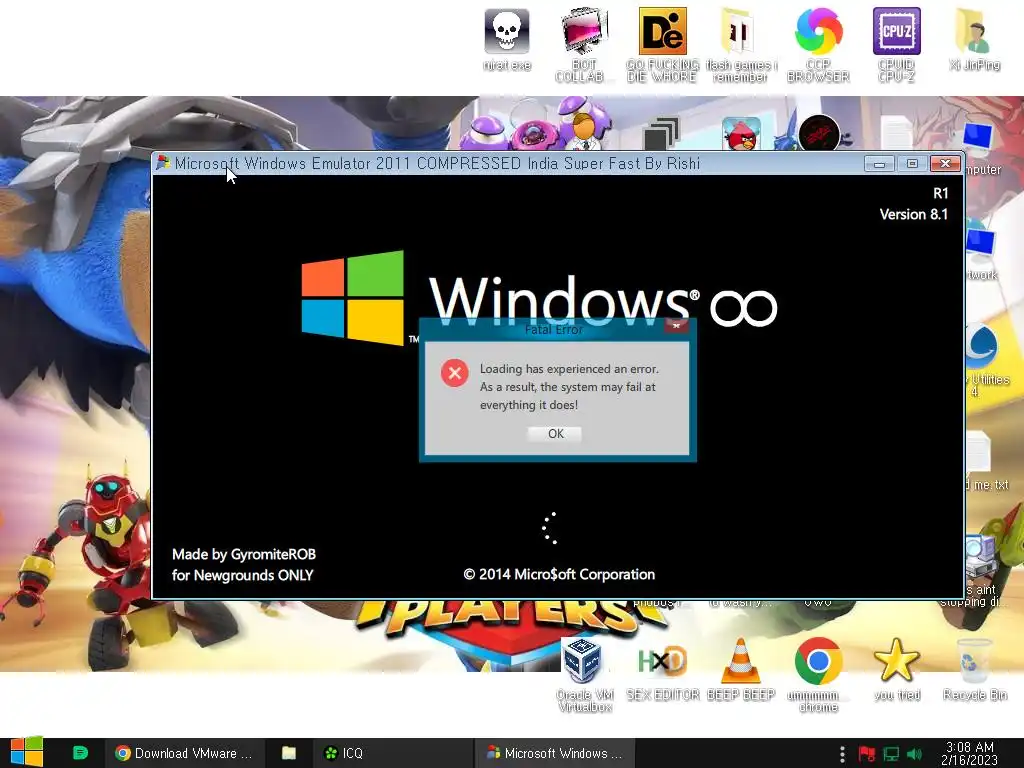The height and width of the screenshot is (768, 1024).
Task: Open the taskbar clock showing 3:08 AM
Action: click(970, 753)
